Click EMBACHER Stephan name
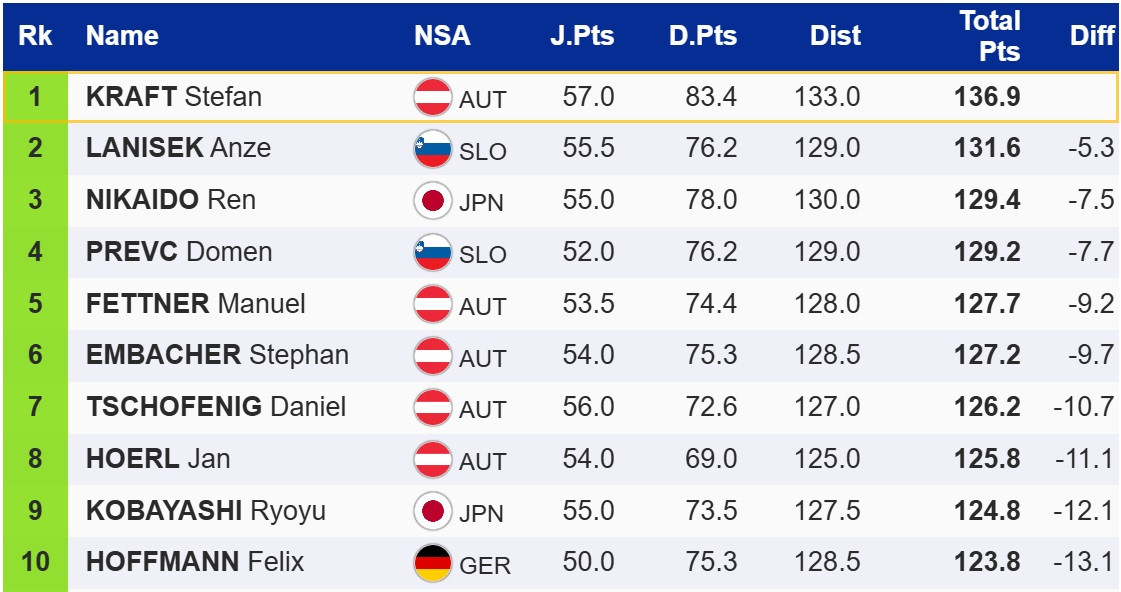1121x592 pixels. tap(217, 355)
